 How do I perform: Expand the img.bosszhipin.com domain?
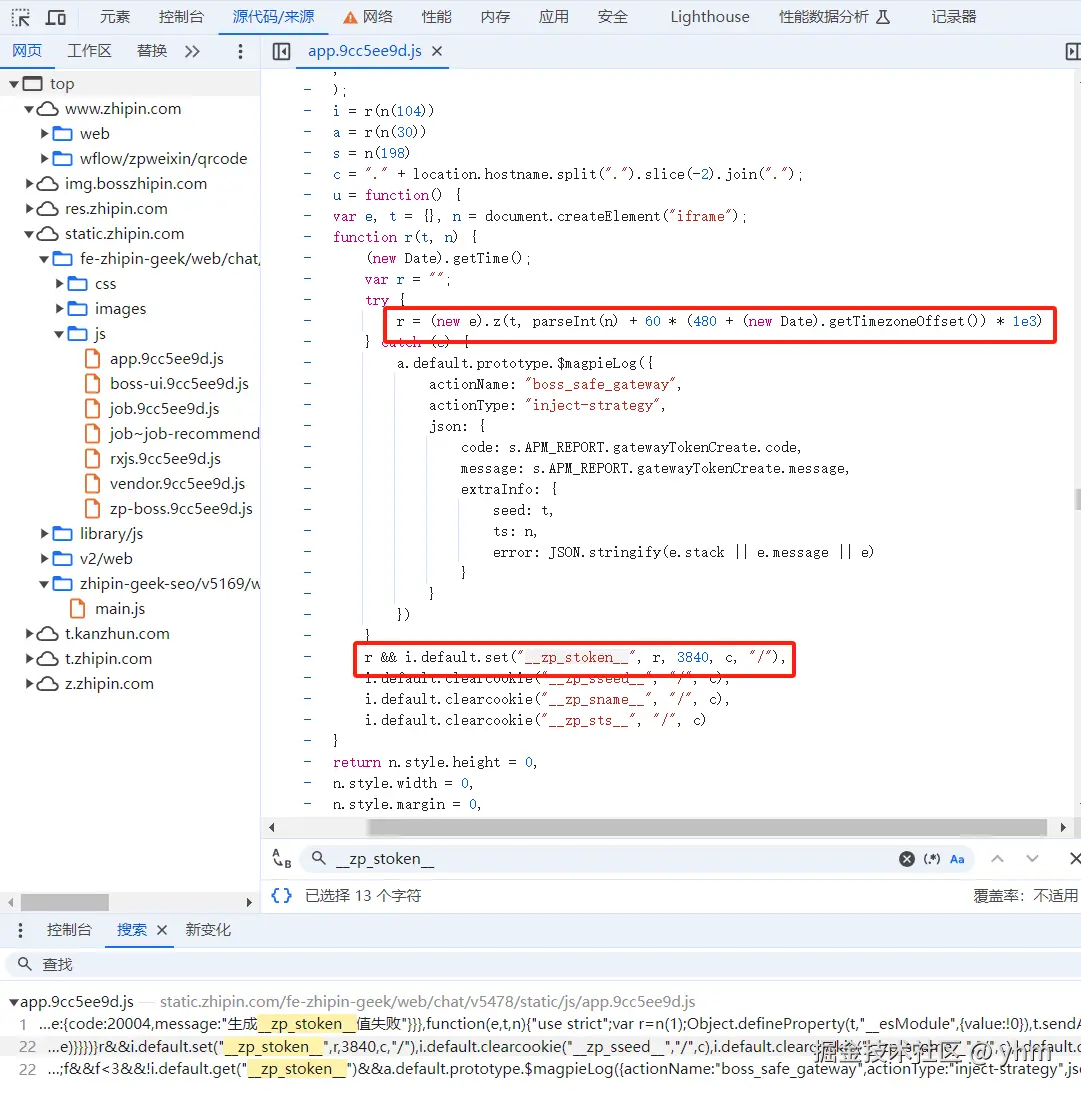(29, 184)
